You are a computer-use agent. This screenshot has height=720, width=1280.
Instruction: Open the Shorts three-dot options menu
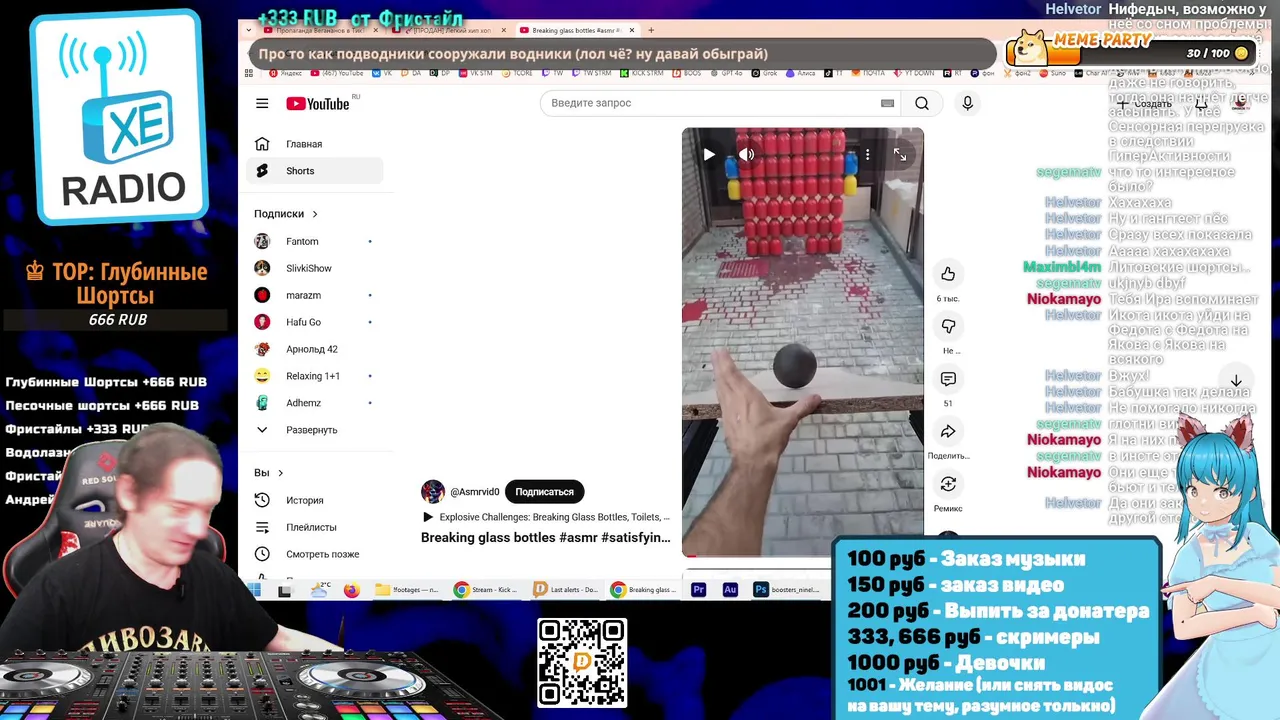(868, 154)
